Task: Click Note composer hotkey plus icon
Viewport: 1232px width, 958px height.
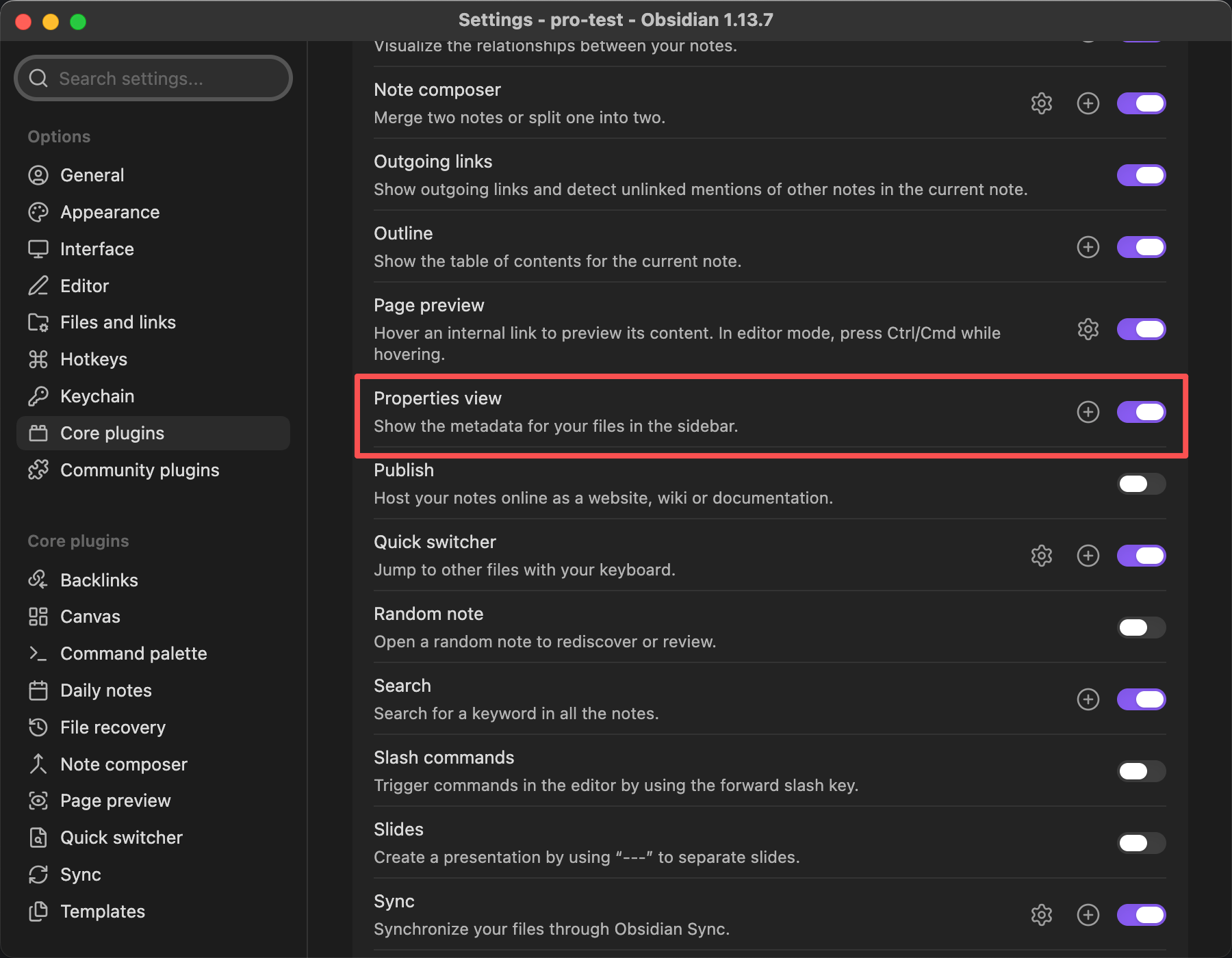Action: (1088, 103)
